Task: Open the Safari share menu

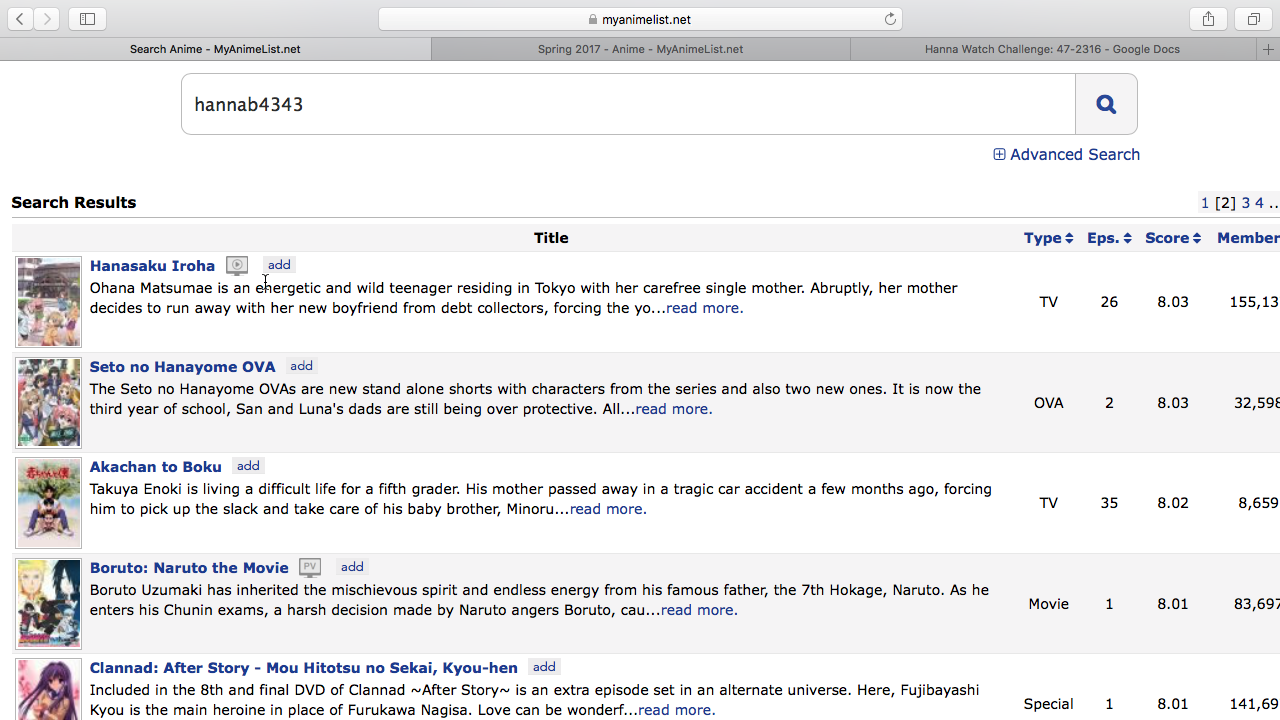Action: click(1208, 19)
